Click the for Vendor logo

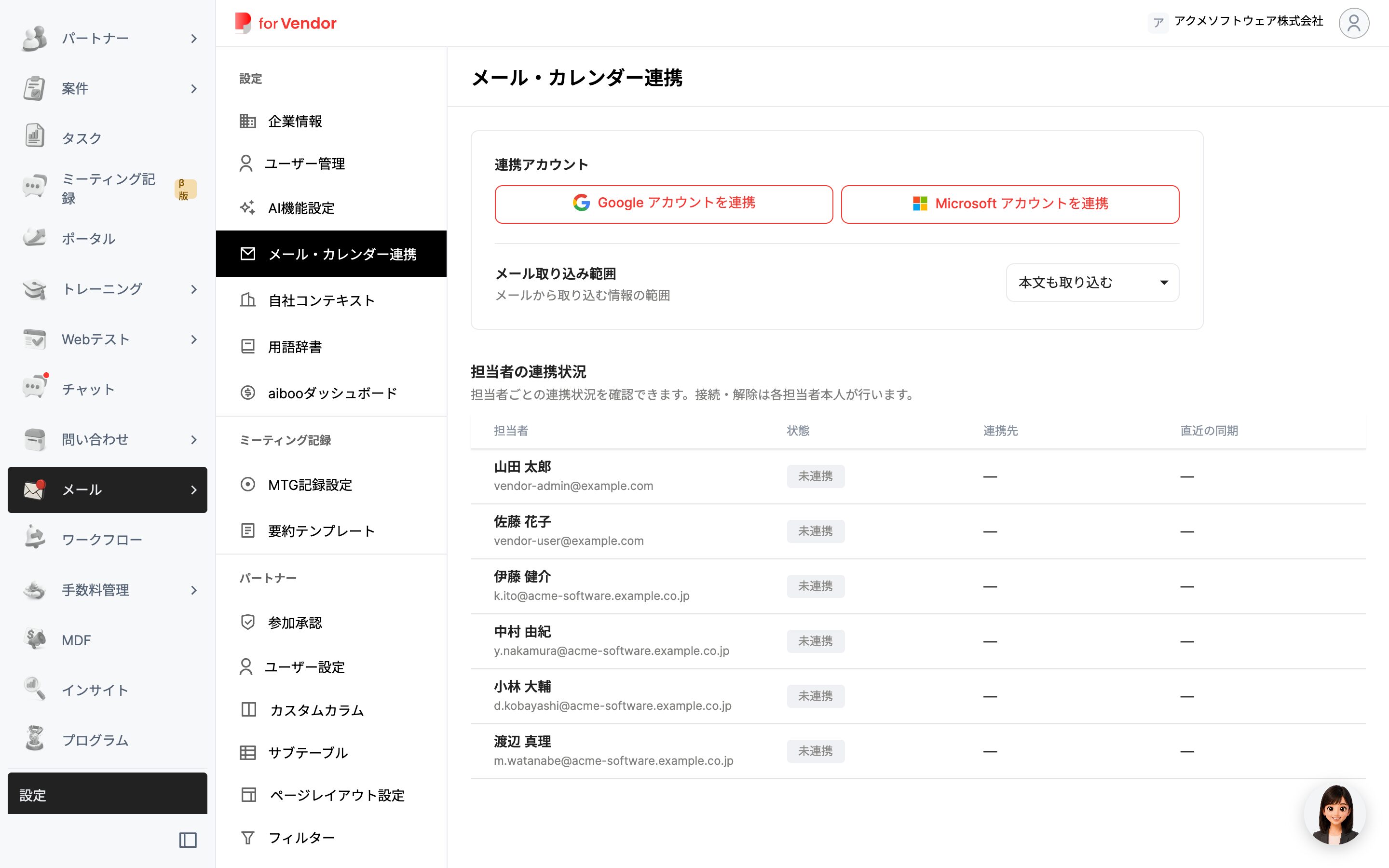tap(285, 23)
